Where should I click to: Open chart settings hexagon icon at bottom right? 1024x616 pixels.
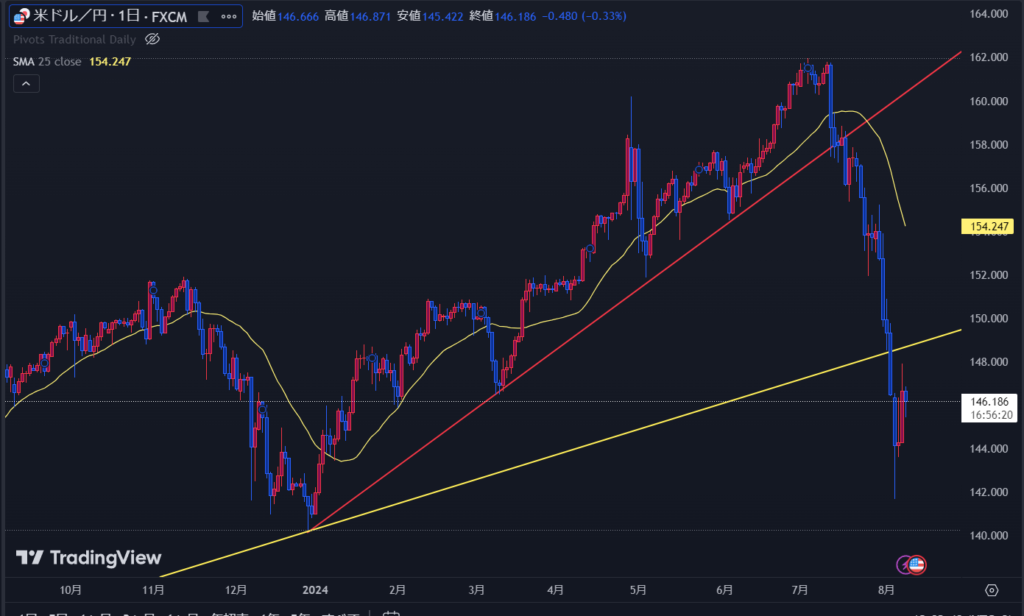coord(991,590)
